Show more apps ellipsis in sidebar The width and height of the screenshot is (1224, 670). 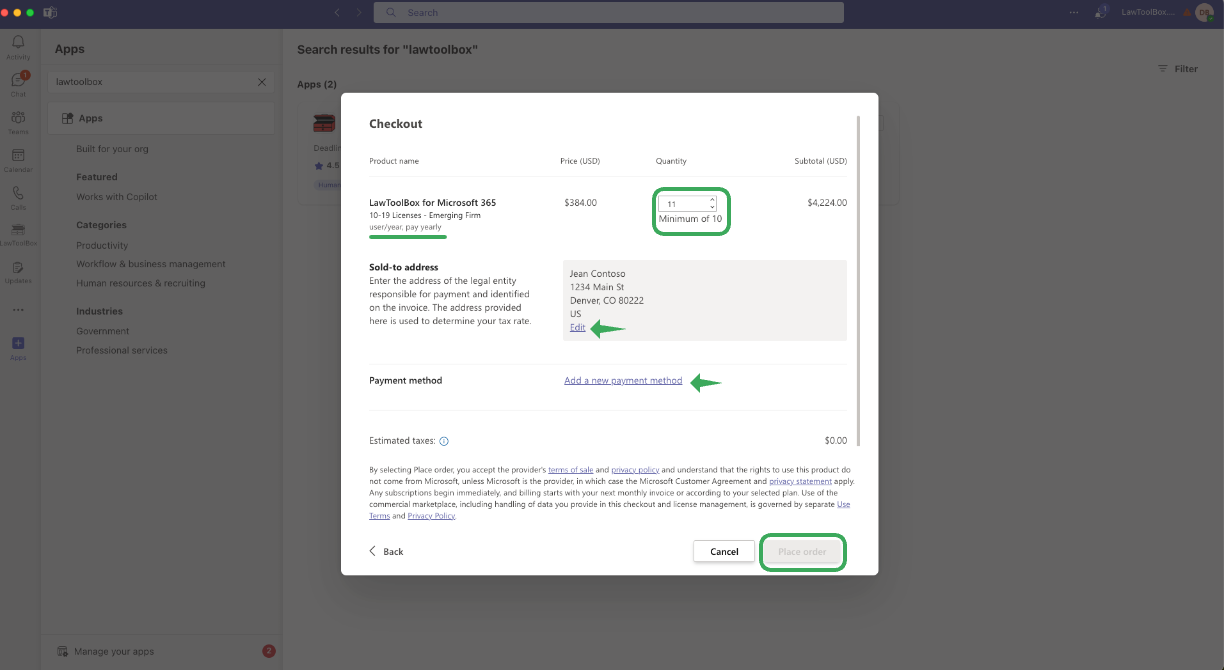pyautogui.click(x=18, y=309)
